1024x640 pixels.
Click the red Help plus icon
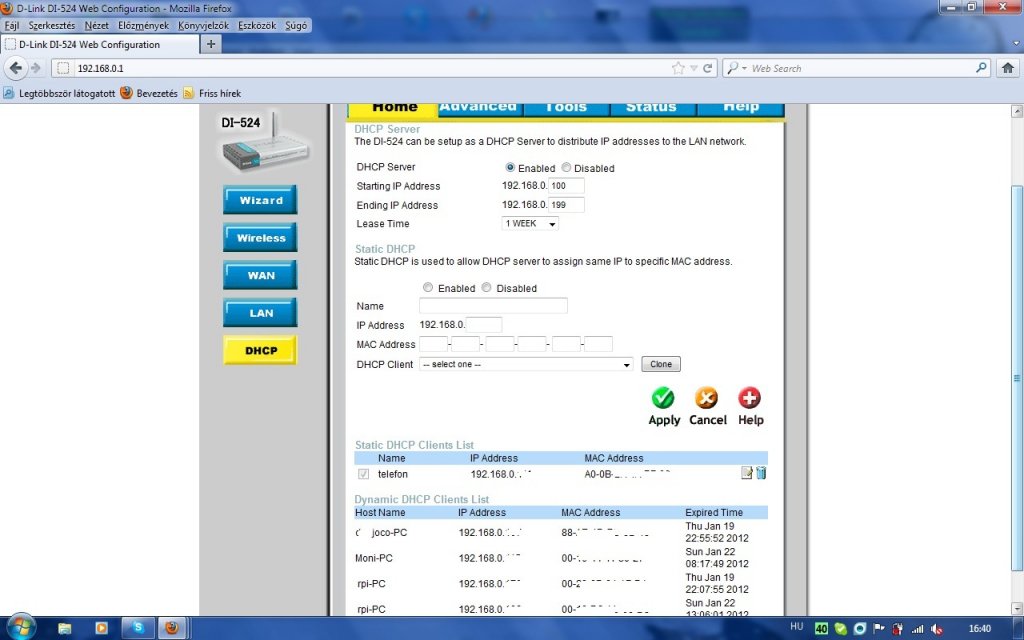[749, 398]
